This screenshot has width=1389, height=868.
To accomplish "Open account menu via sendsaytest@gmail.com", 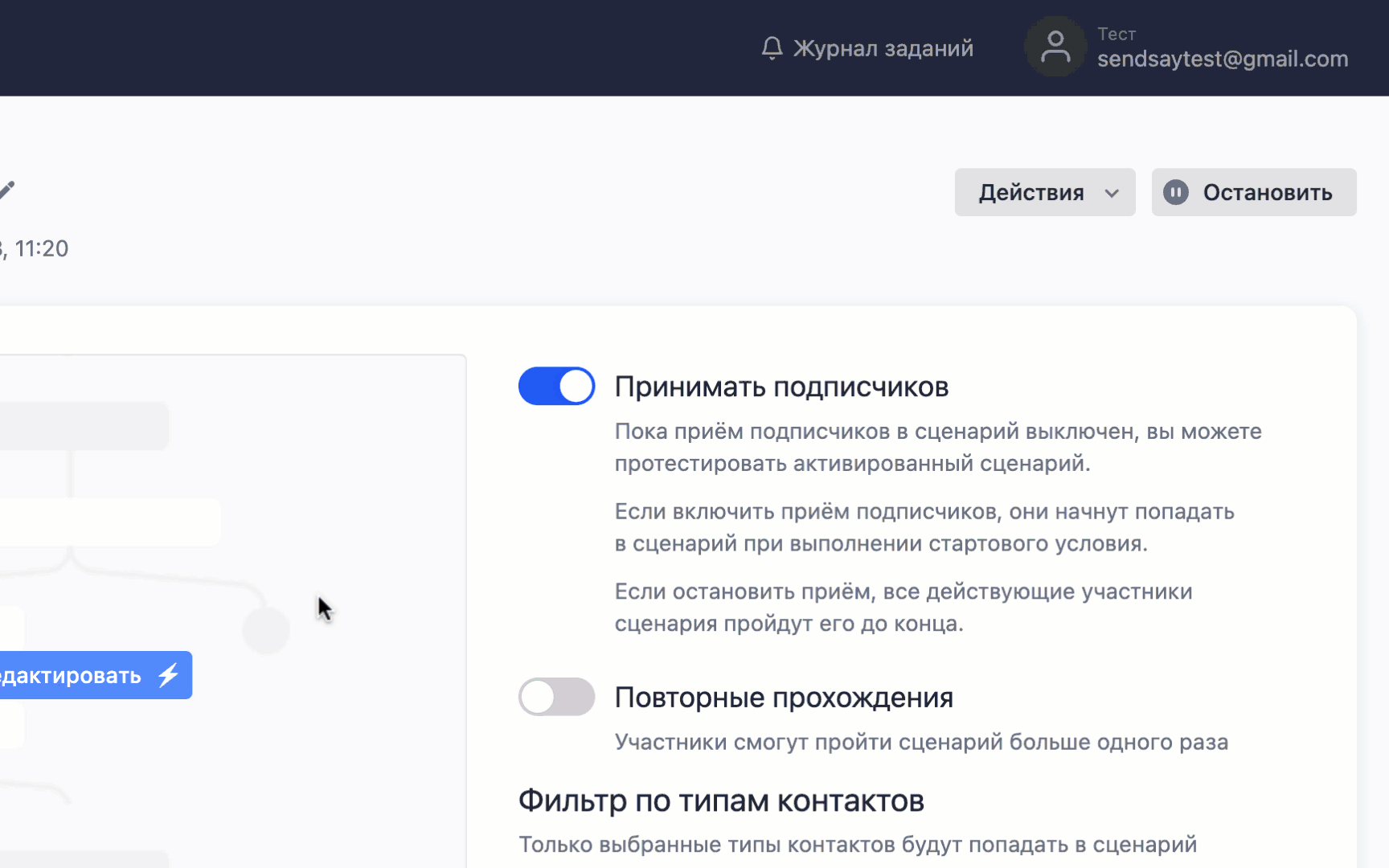I will [x=1222, y=59].
